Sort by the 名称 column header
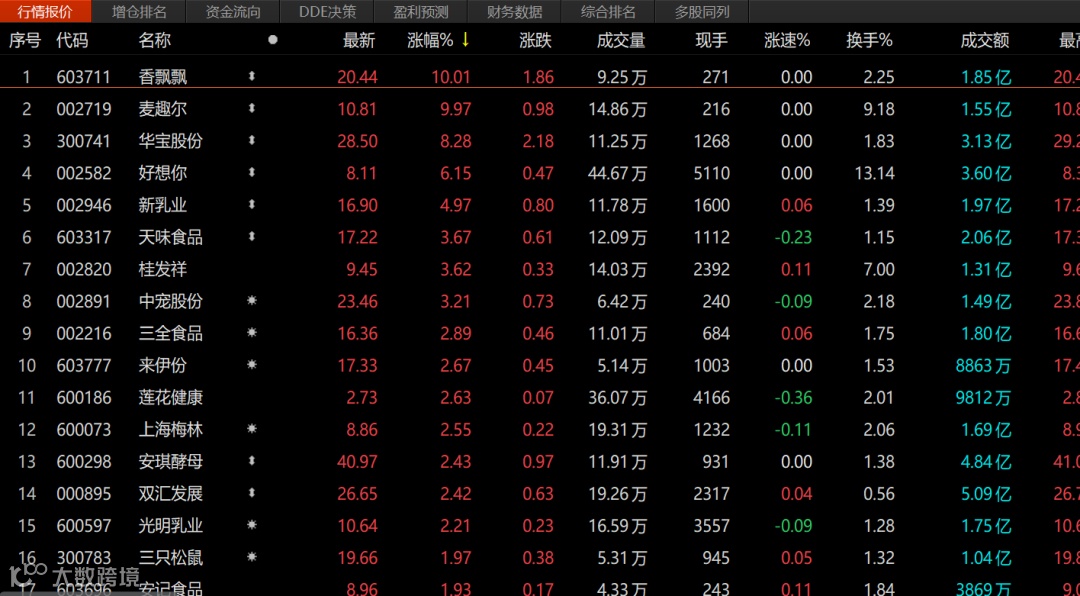 [x=154, y=41]
